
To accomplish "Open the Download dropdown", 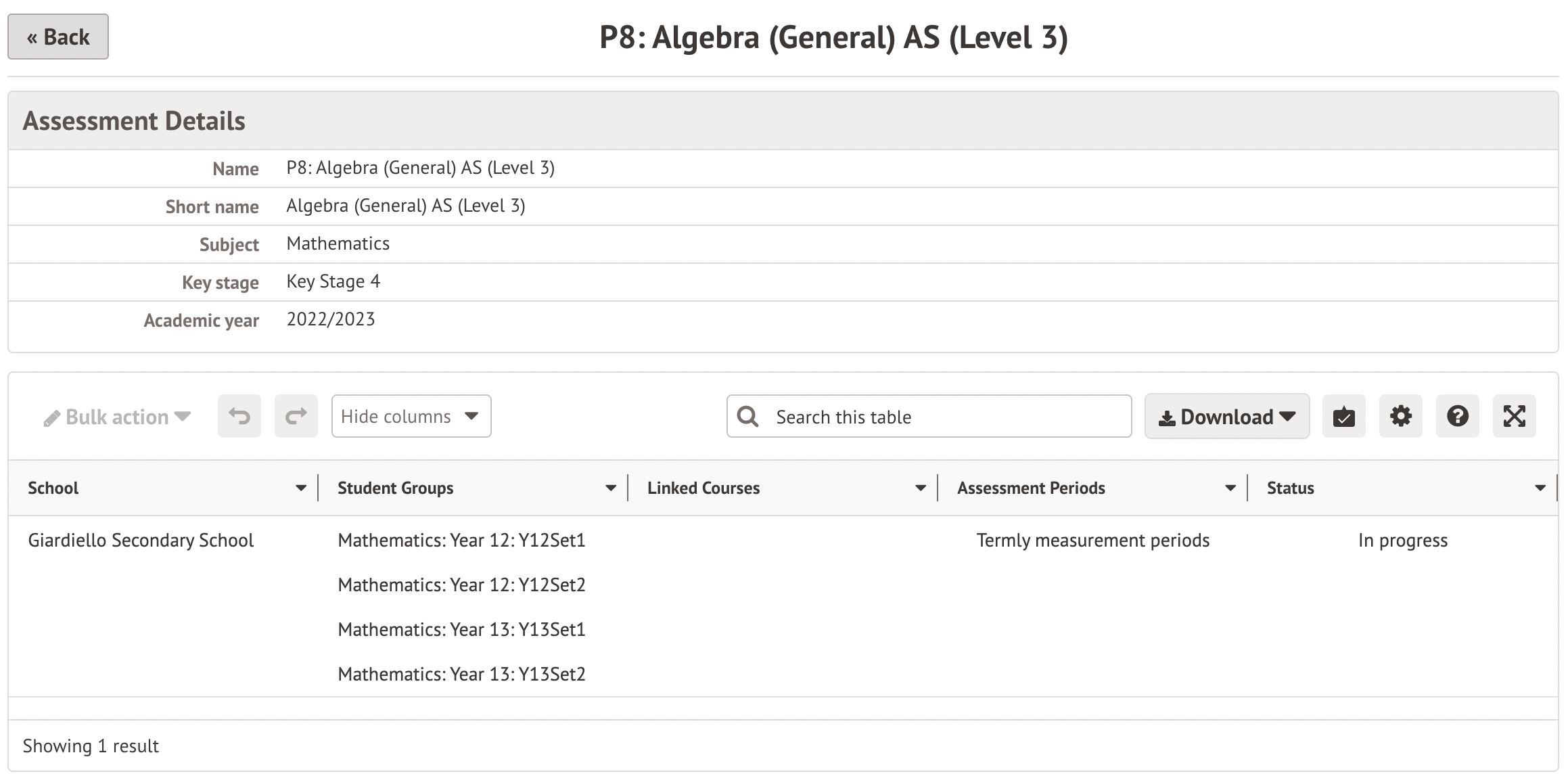I will (x=1226, y=417).
